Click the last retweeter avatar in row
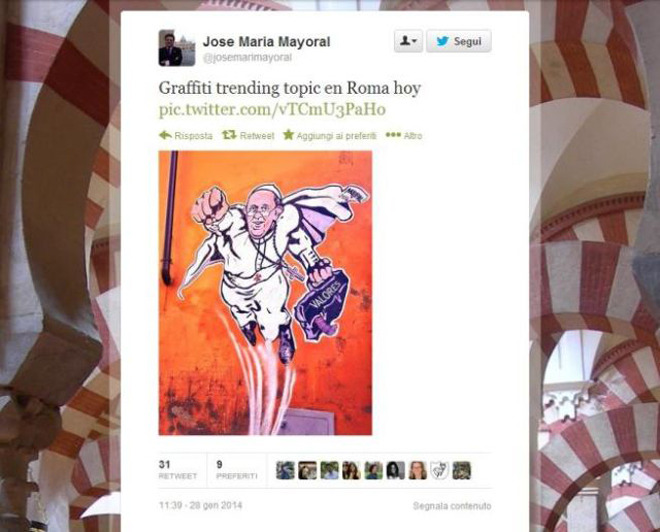This screenshot has width=660, height=532. (x=461, y=471)
